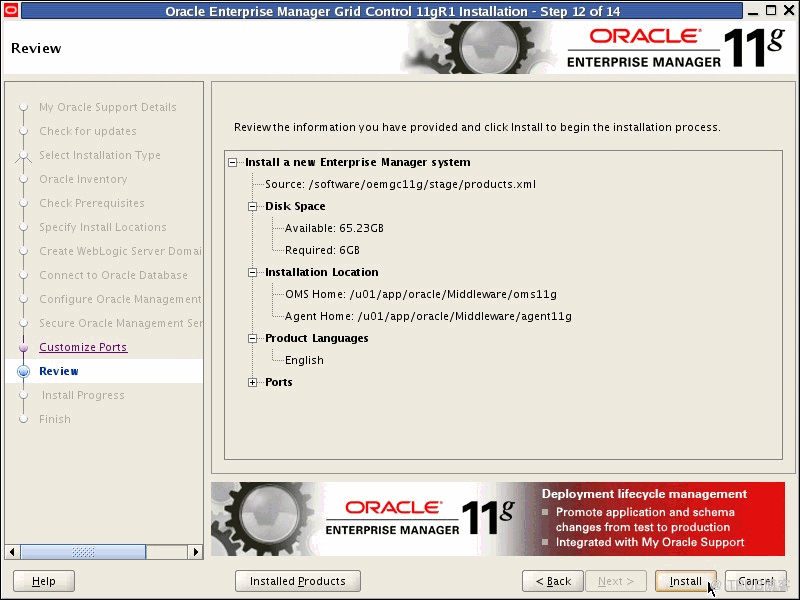
Task: Select the Required: 6GB row
Action: click(x=322, y=250)
